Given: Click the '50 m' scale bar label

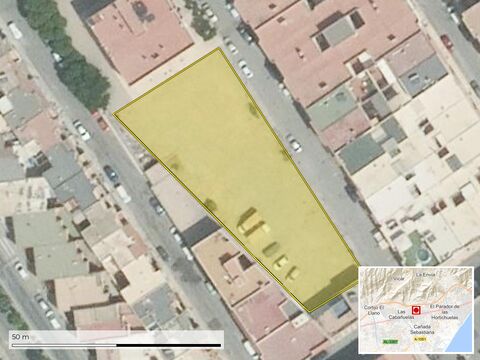Looking at the screenshot, I should tap(21, 337).
